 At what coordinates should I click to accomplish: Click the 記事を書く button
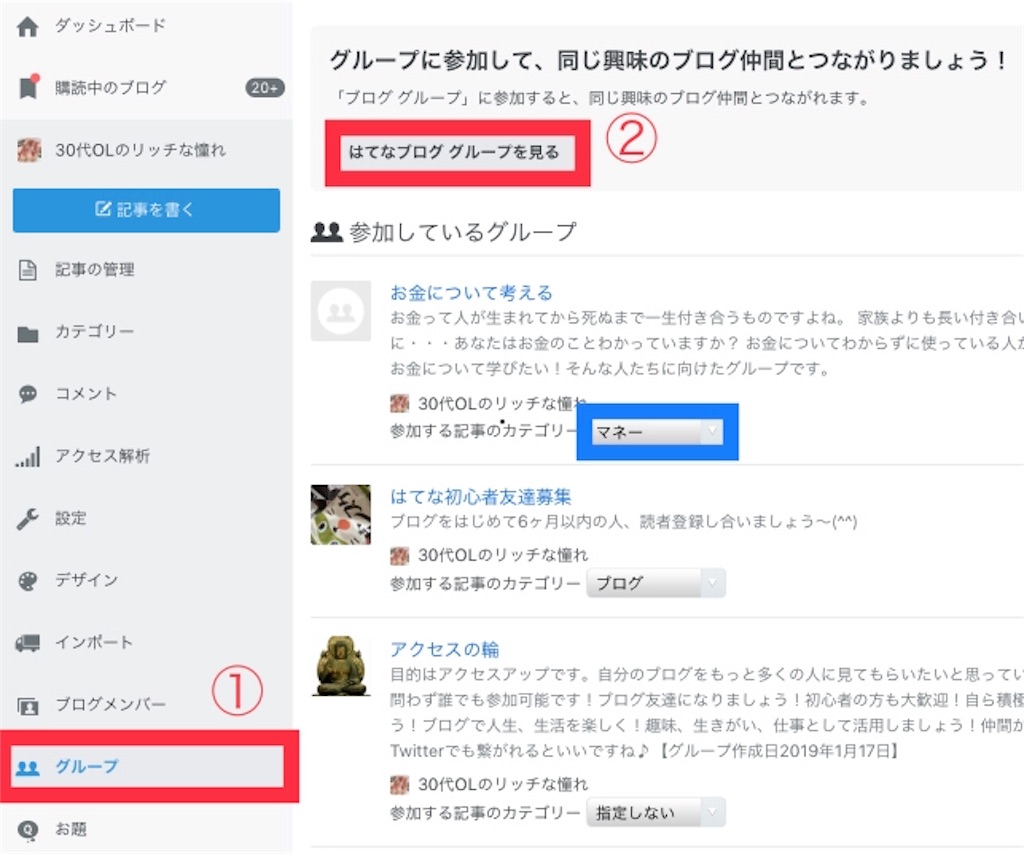[x=146, y=210]
